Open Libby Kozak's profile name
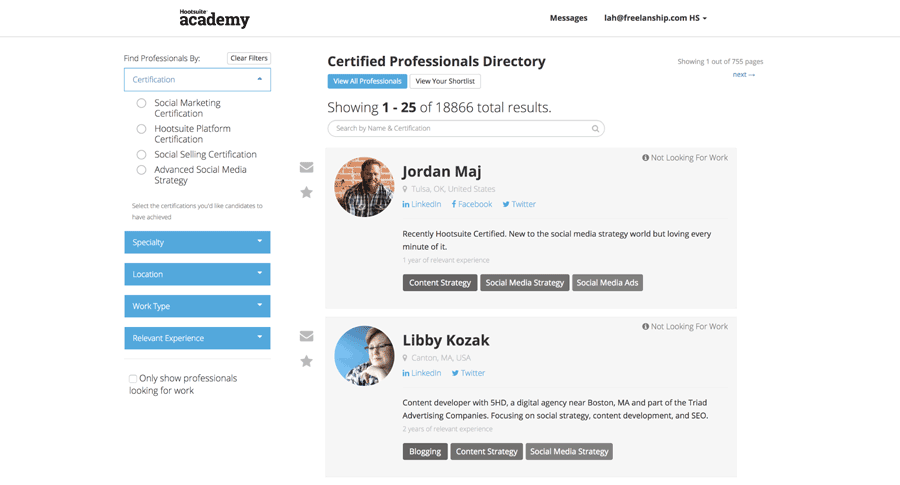Viewport: 900px width, 485px height. coord(446,340)
